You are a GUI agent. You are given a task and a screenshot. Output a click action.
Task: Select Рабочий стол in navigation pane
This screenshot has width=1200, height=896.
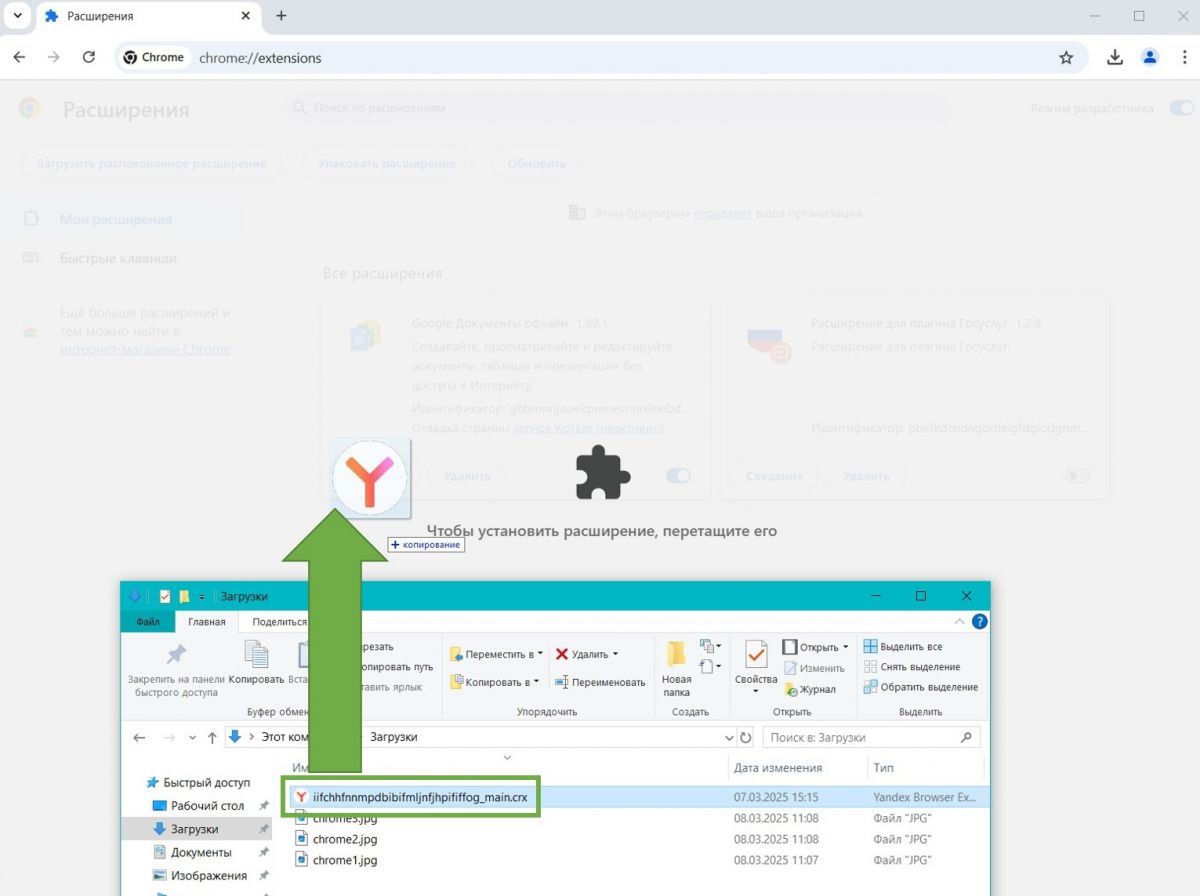[x=207, y=806]
